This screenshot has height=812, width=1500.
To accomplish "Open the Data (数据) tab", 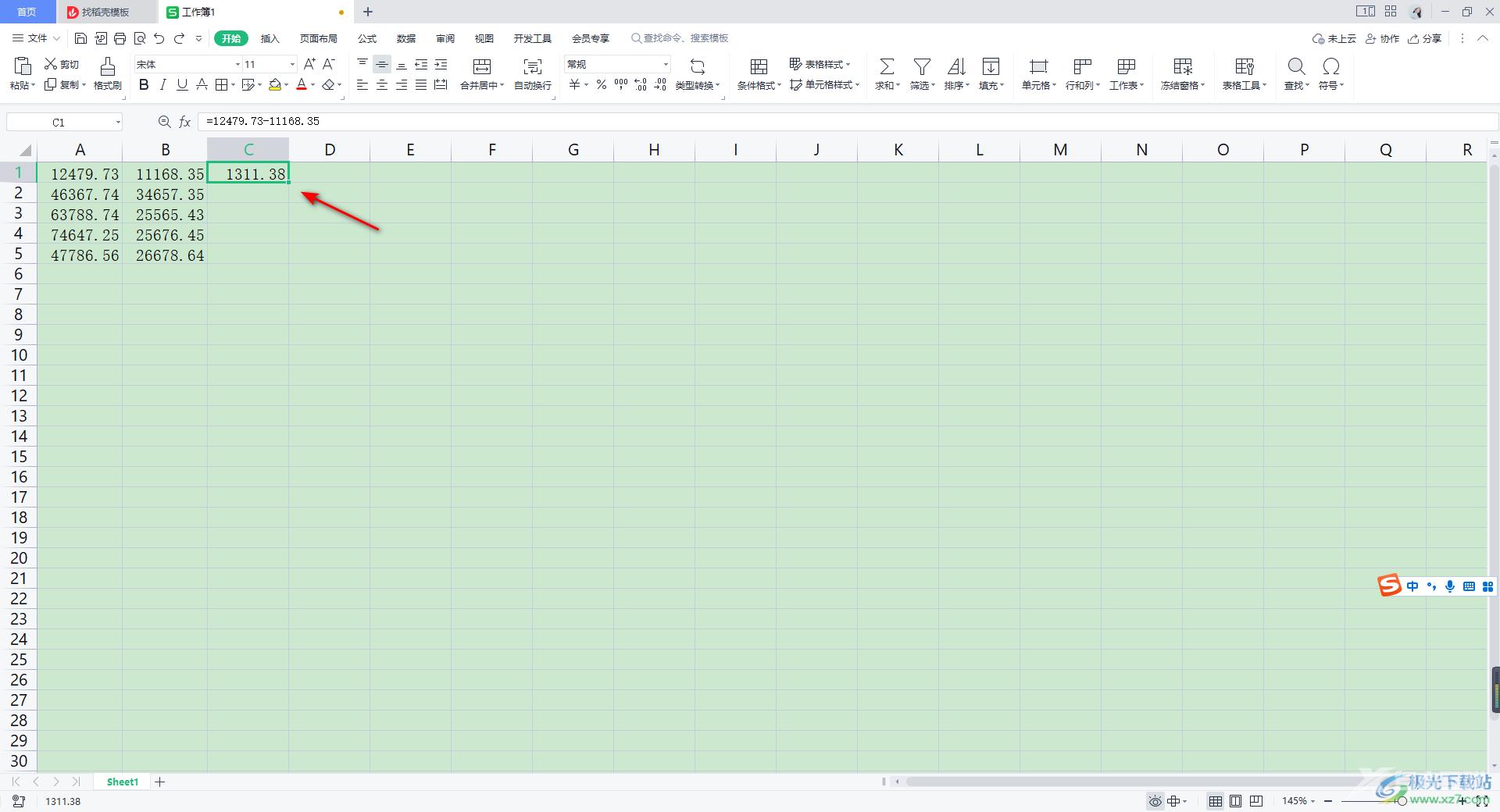I will tap(406, 38).
